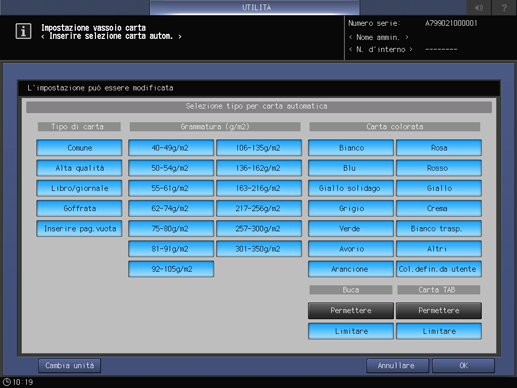Viewport: 517px width, 388px height.
Task: Set Buca to Limitare
Action: [351, 331]
